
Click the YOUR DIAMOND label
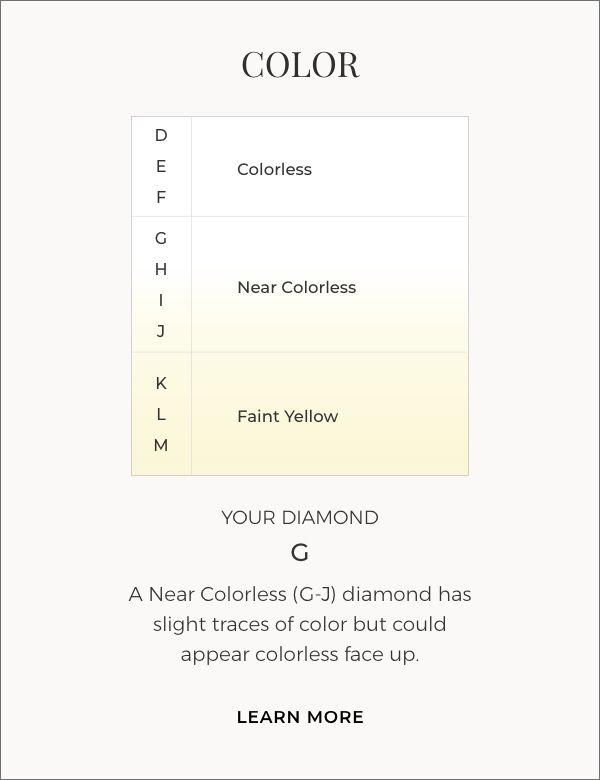point(300,517)
